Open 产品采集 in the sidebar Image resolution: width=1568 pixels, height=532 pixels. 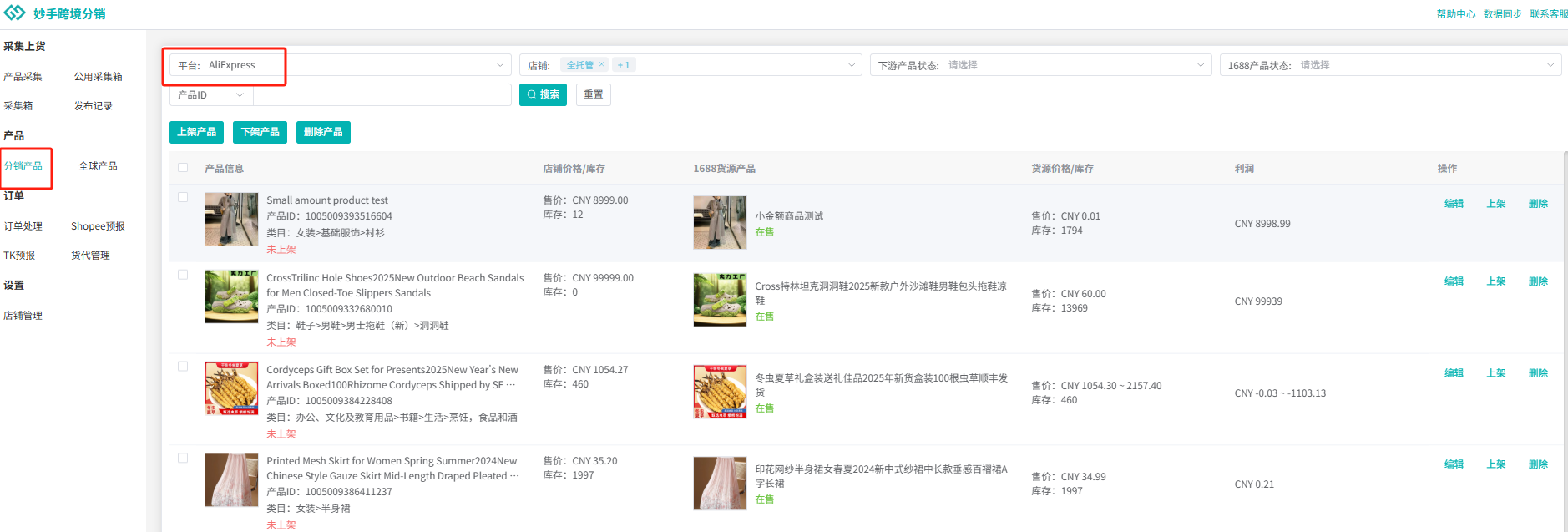pyautogui.click(x=23, y=77)
